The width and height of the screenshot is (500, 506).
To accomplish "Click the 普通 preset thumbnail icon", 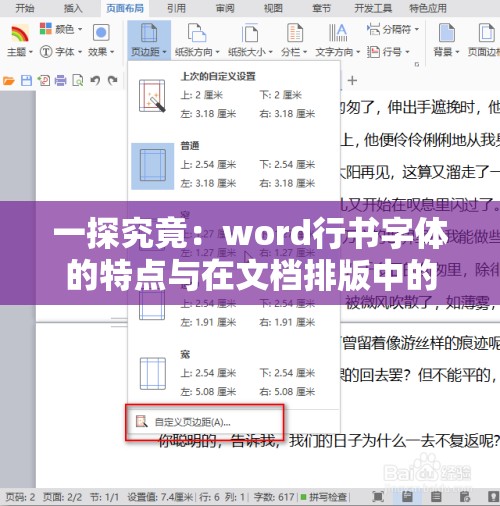I will point(153,166).
